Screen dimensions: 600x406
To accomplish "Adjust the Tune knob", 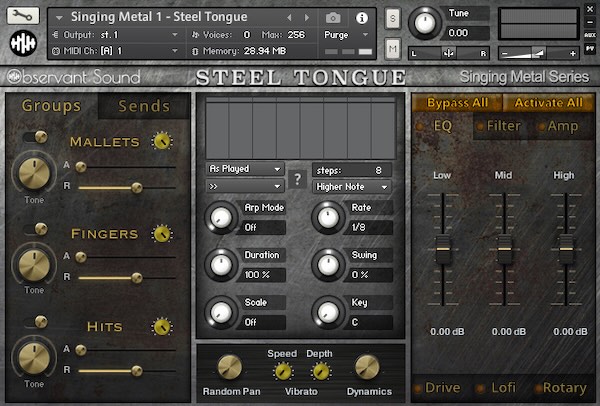I will click(x=425, y=23).
